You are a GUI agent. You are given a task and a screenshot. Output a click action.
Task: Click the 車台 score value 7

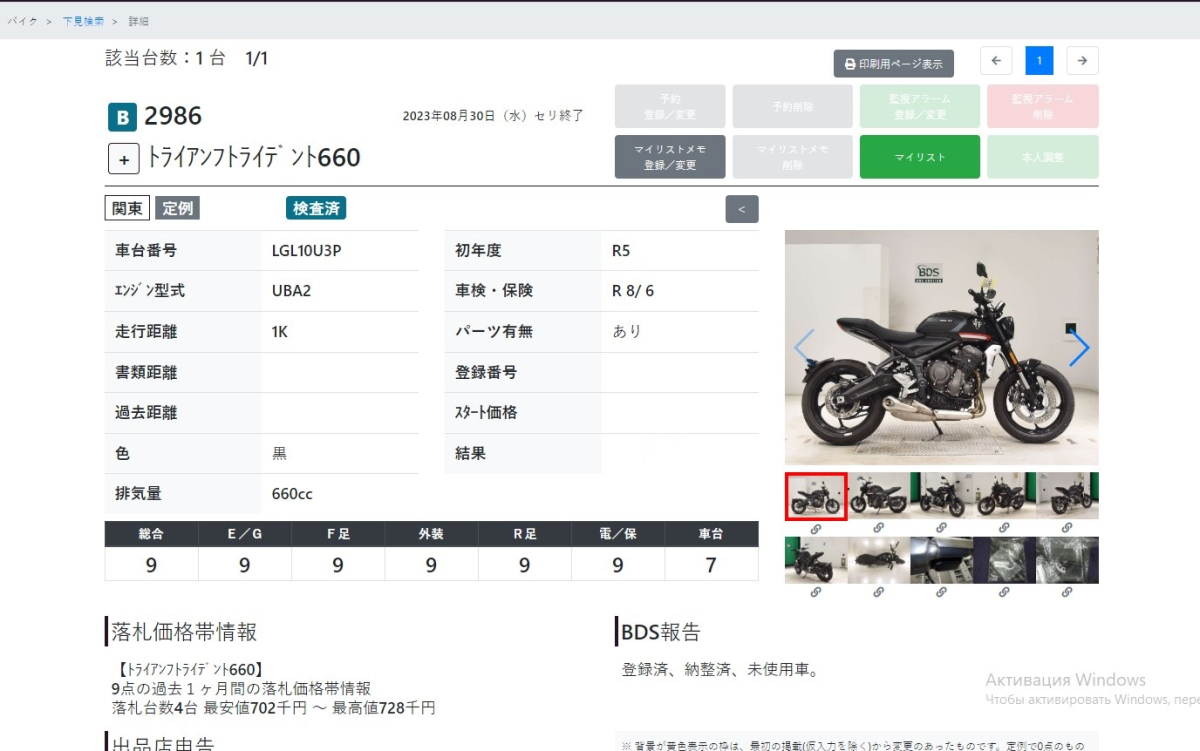(x=711, y=565)
